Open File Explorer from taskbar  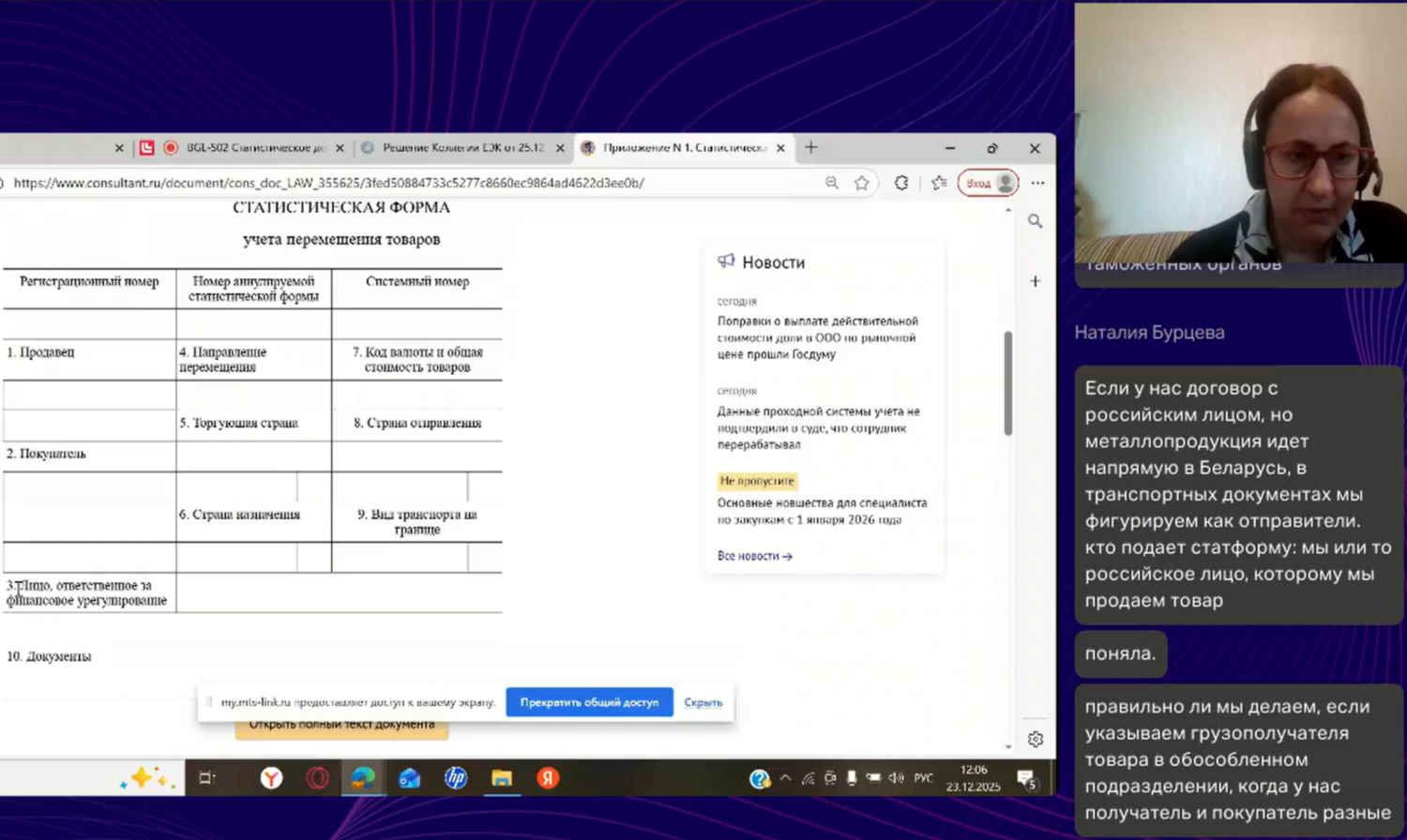click(x=502, y=778)
